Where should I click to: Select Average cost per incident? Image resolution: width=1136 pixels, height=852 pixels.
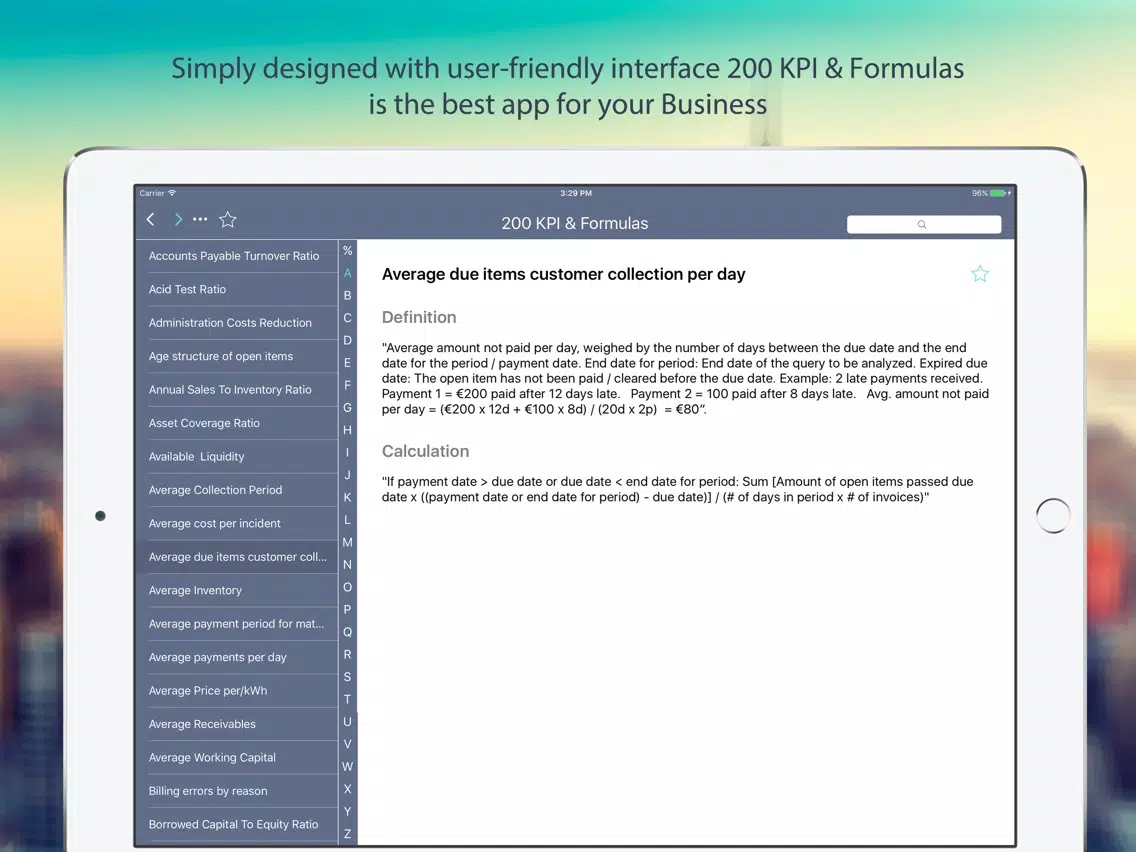pyautogui.click(x=236, y=524)
